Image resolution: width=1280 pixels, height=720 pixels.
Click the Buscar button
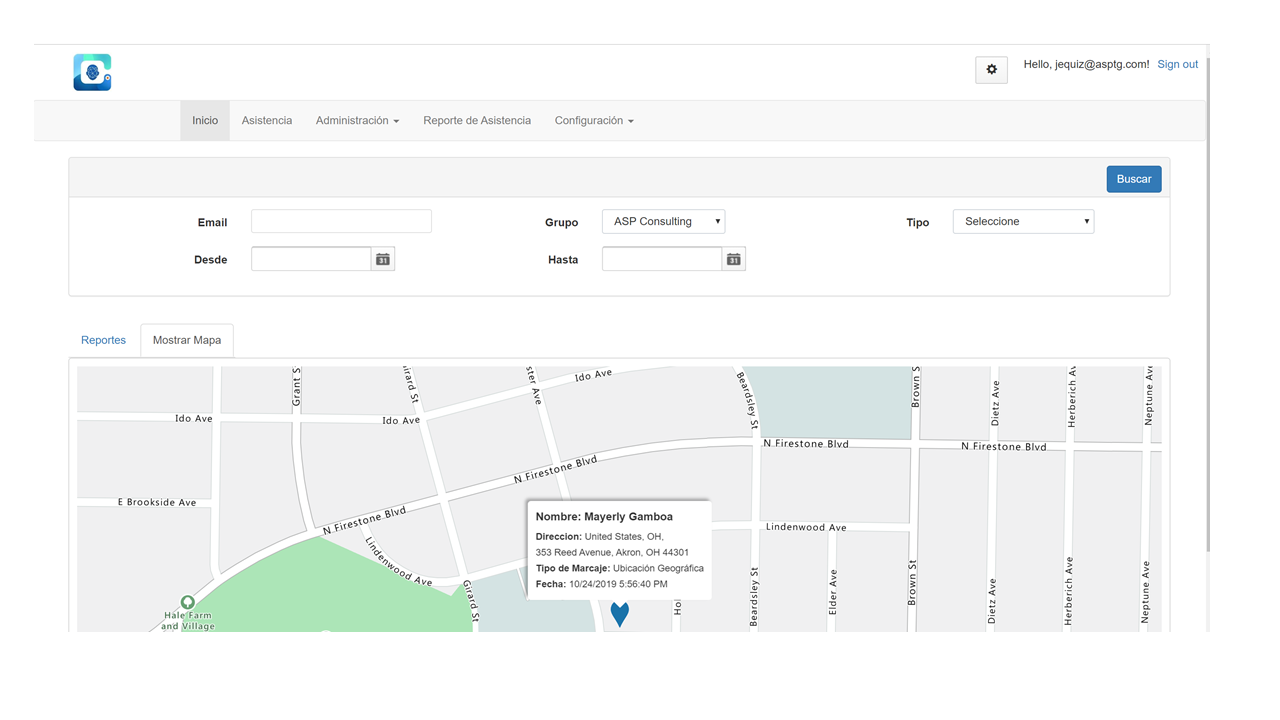(x=1134, y=179)
